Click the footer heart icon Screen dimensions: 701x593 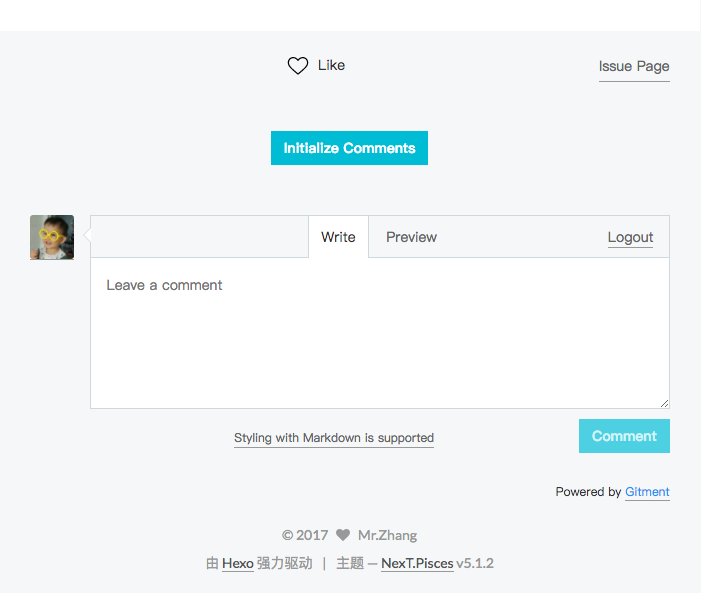coord(343,535)
